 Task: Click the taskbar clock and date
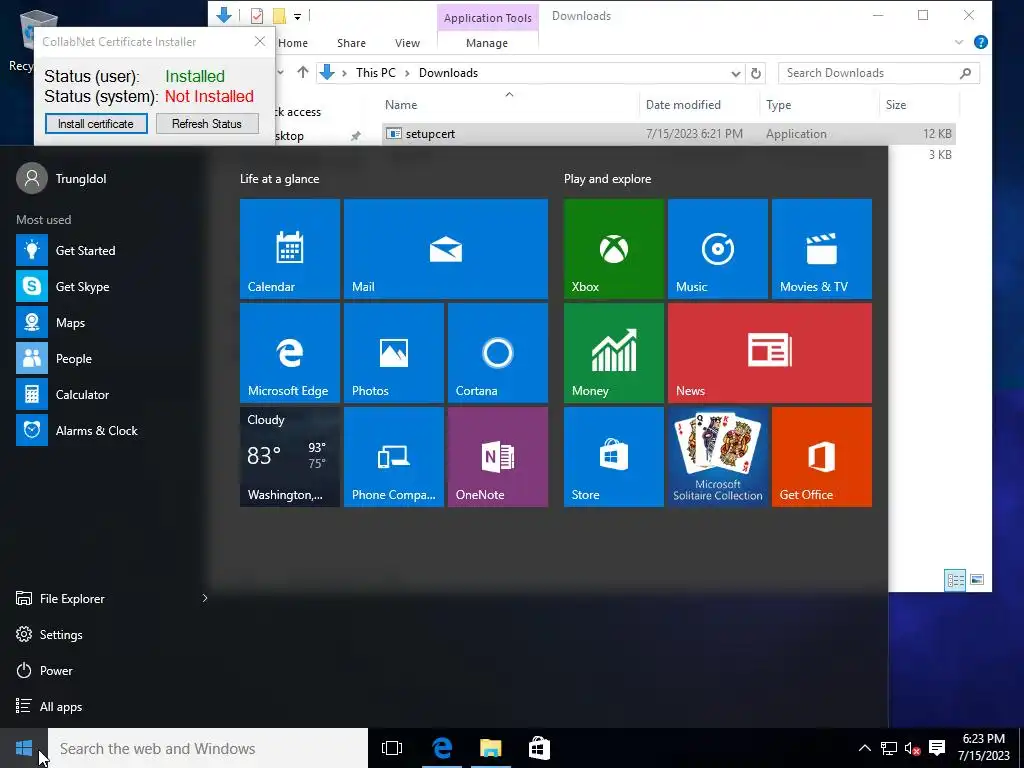pos(984,748)
